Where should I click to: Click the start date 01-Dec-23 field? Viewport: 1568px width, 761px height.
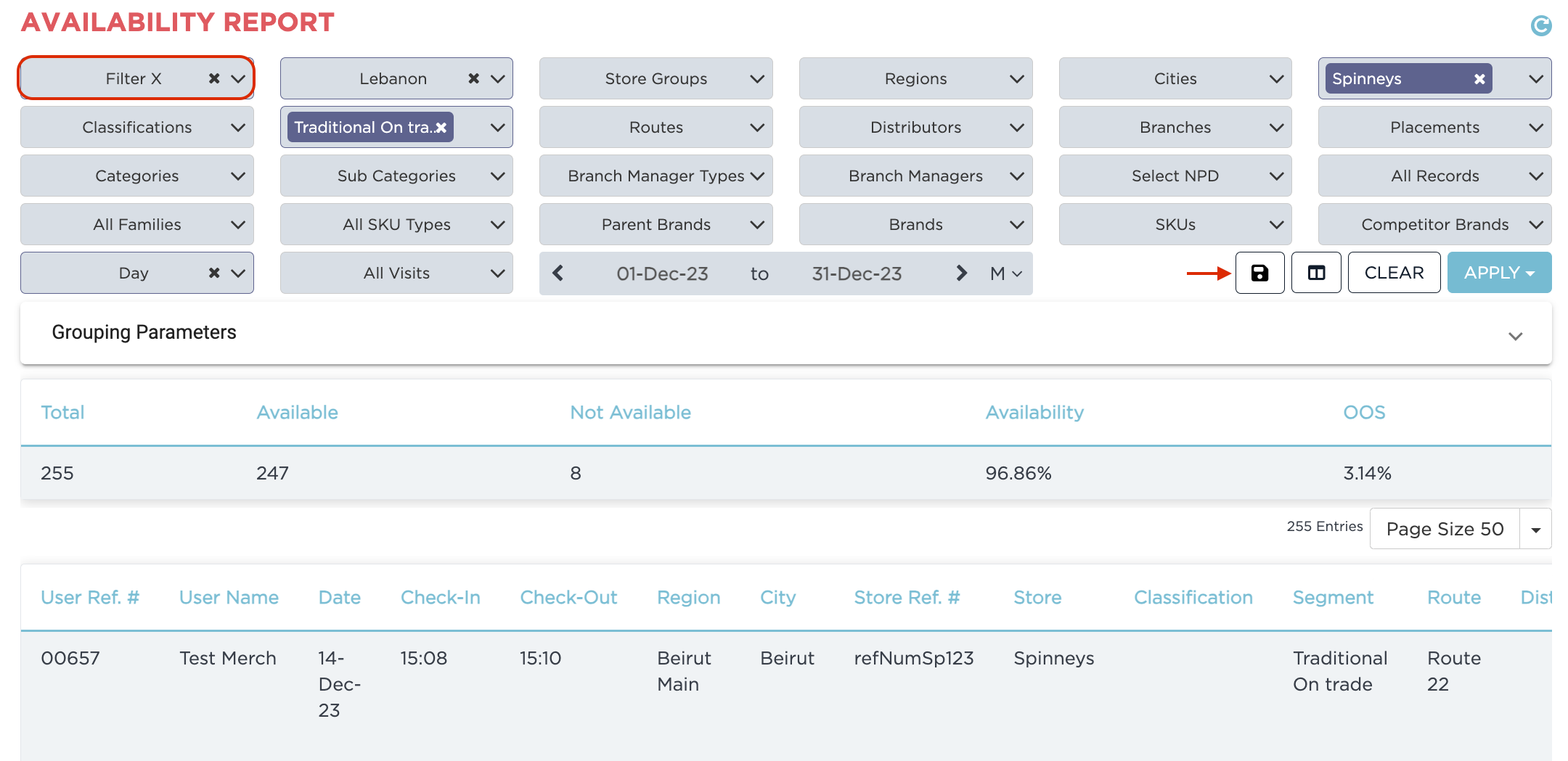[662, 273]
